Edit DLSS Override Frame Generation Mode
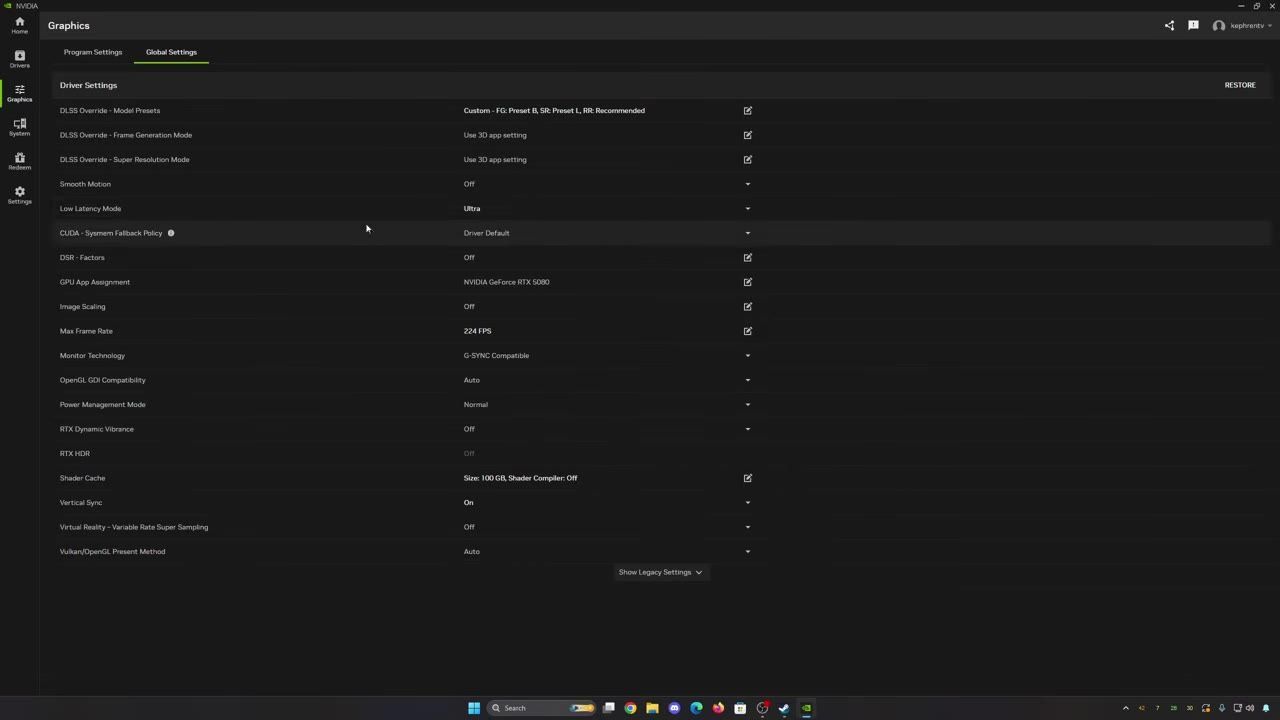The image size is (1280, 720). coord(747,135)
